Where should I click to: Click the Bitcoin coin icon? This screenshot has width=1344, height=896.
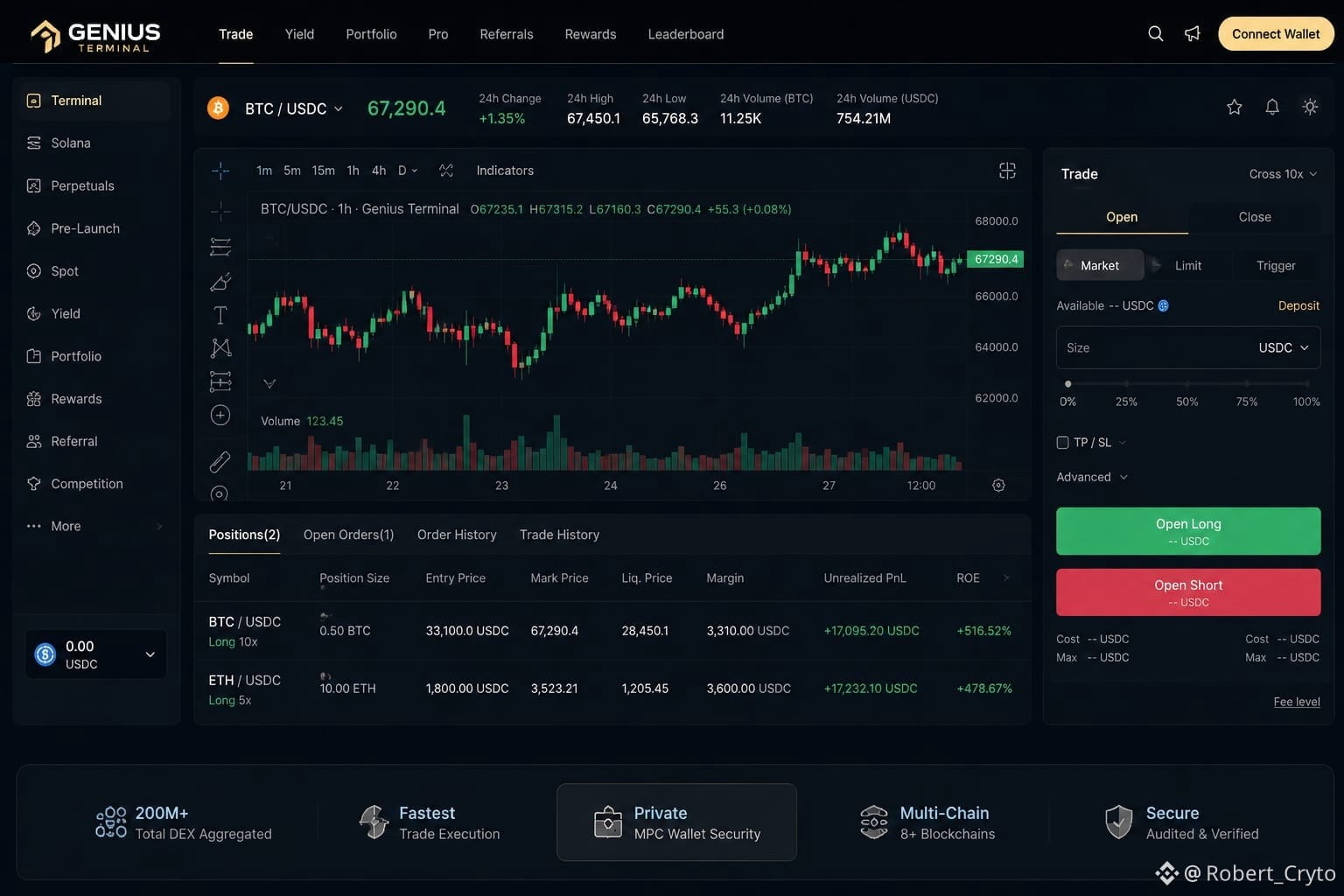218,108
